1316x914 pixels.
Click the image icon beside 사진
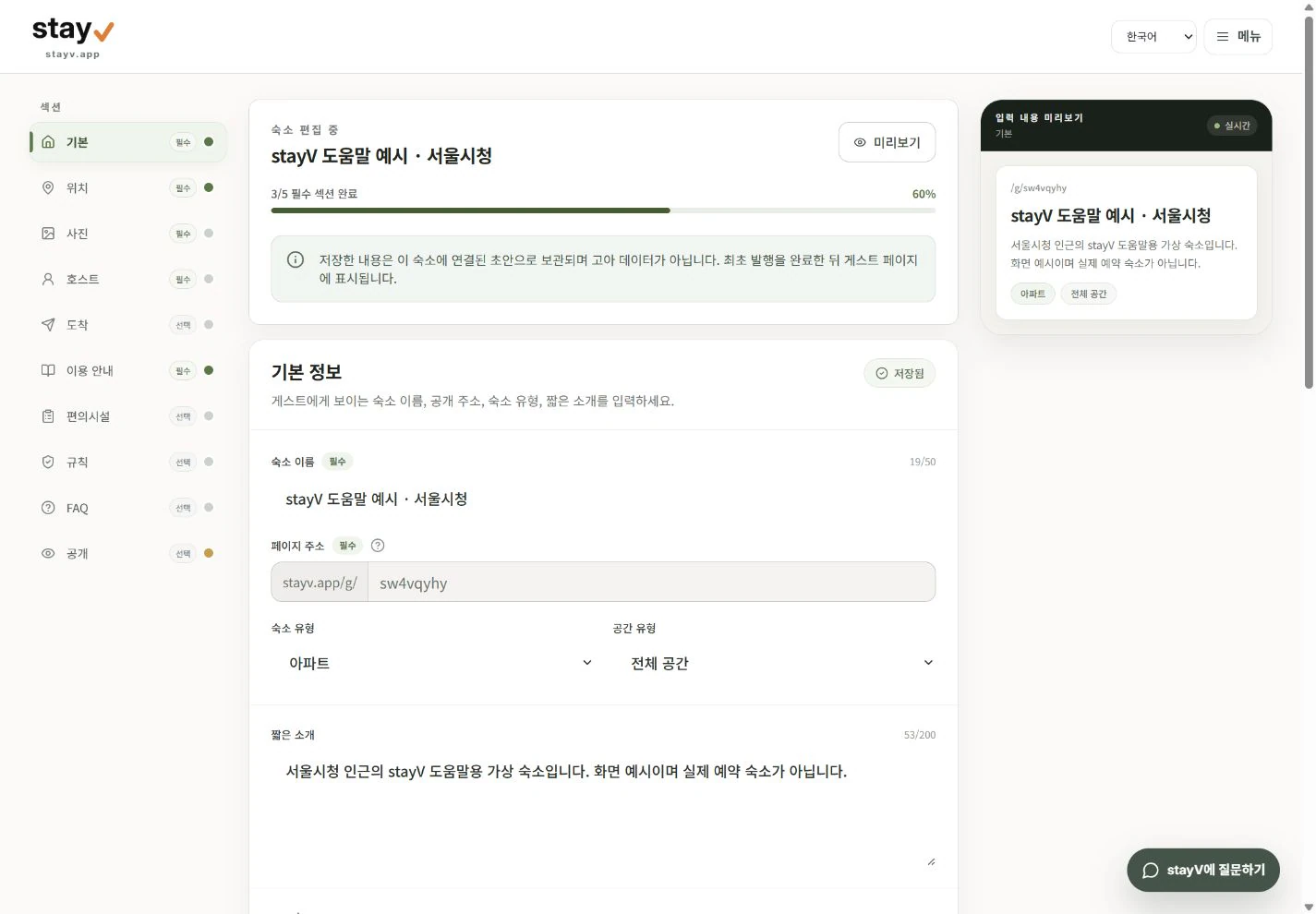coord(48,234)
